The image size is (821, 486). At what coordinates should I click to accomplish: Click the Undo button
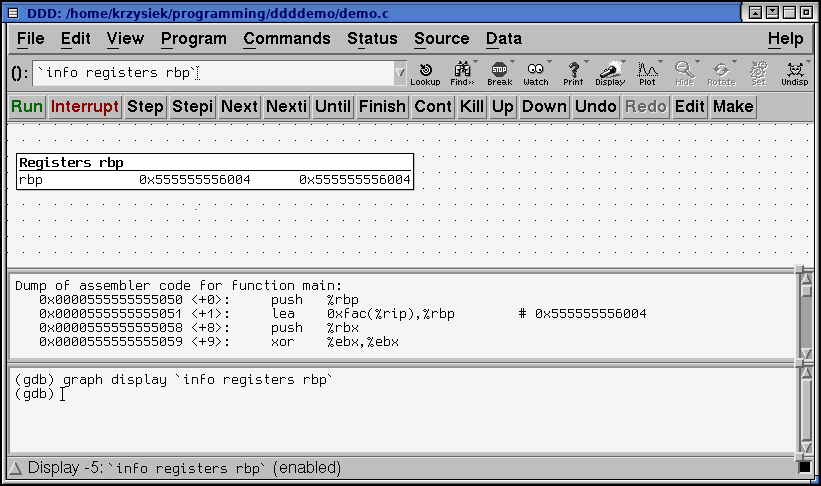[x=596, y=107]
